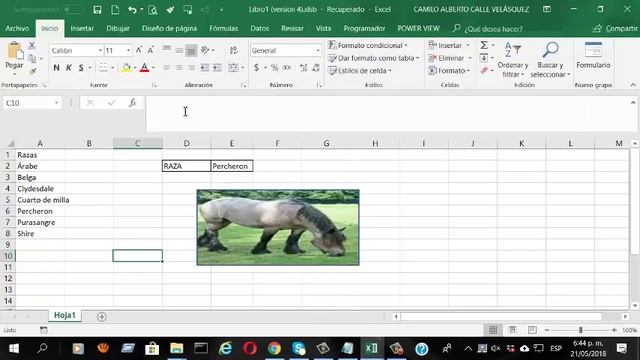Align text left in the alignment group
This screenshot has height=360, width=640.
[x=167, y=68]
